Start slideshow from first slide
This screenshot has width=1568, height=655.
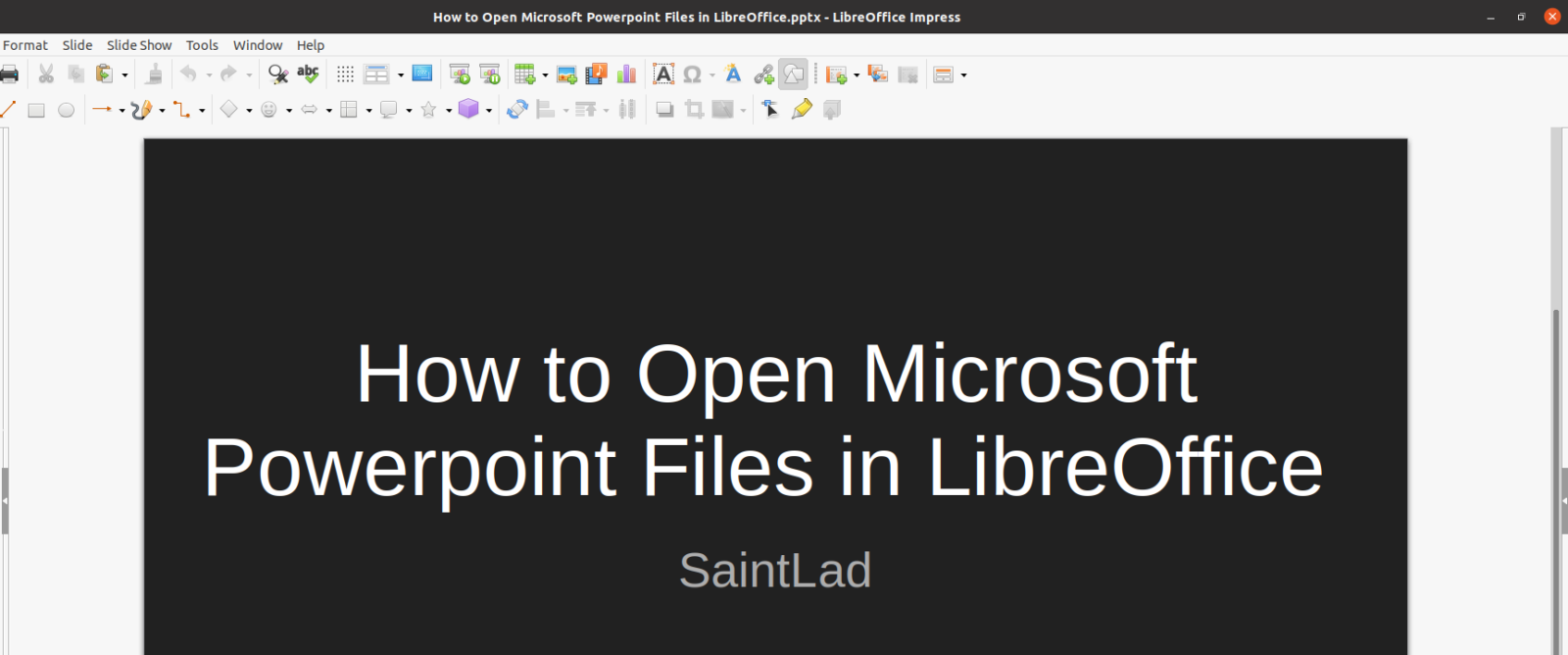click(x=460, y=75)
